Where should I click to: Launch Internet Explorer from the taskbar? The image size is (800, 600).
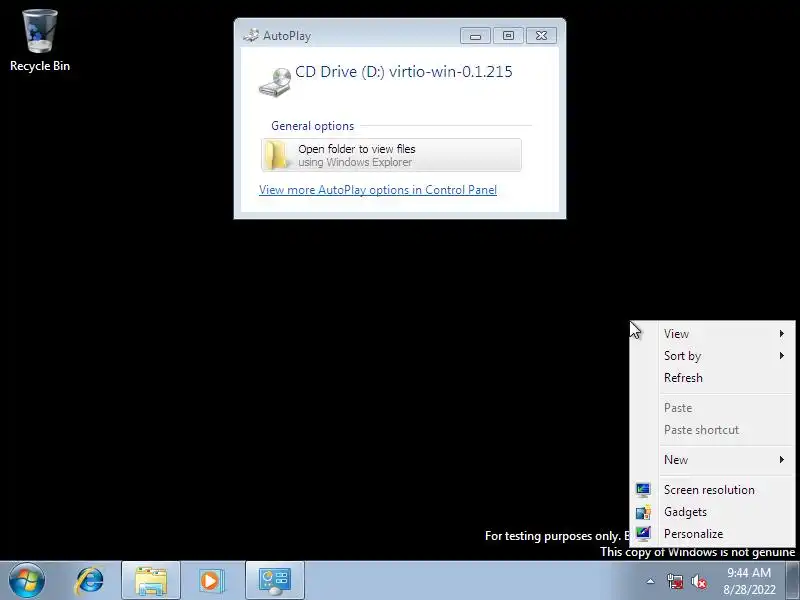pyautogui.click(x=90, y=581)
